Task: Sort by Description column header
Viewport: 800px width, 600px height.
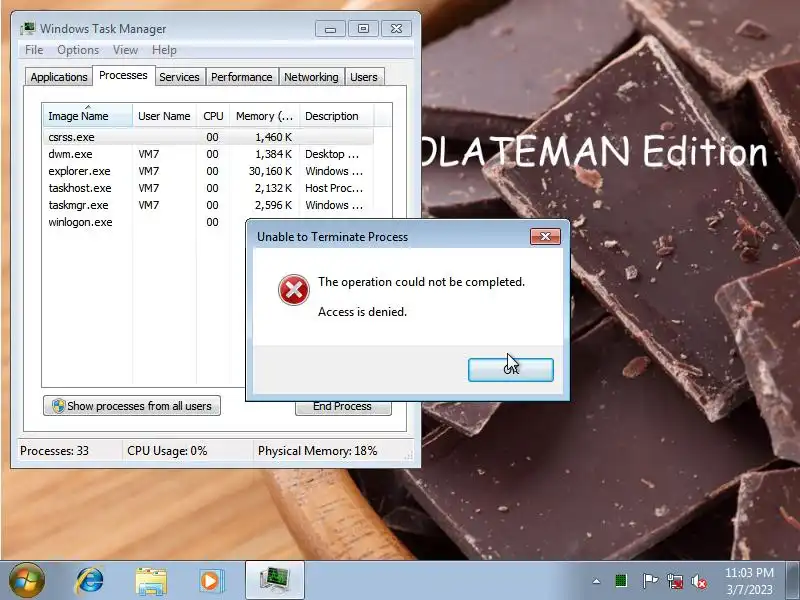Action: [x=337, y=116]
